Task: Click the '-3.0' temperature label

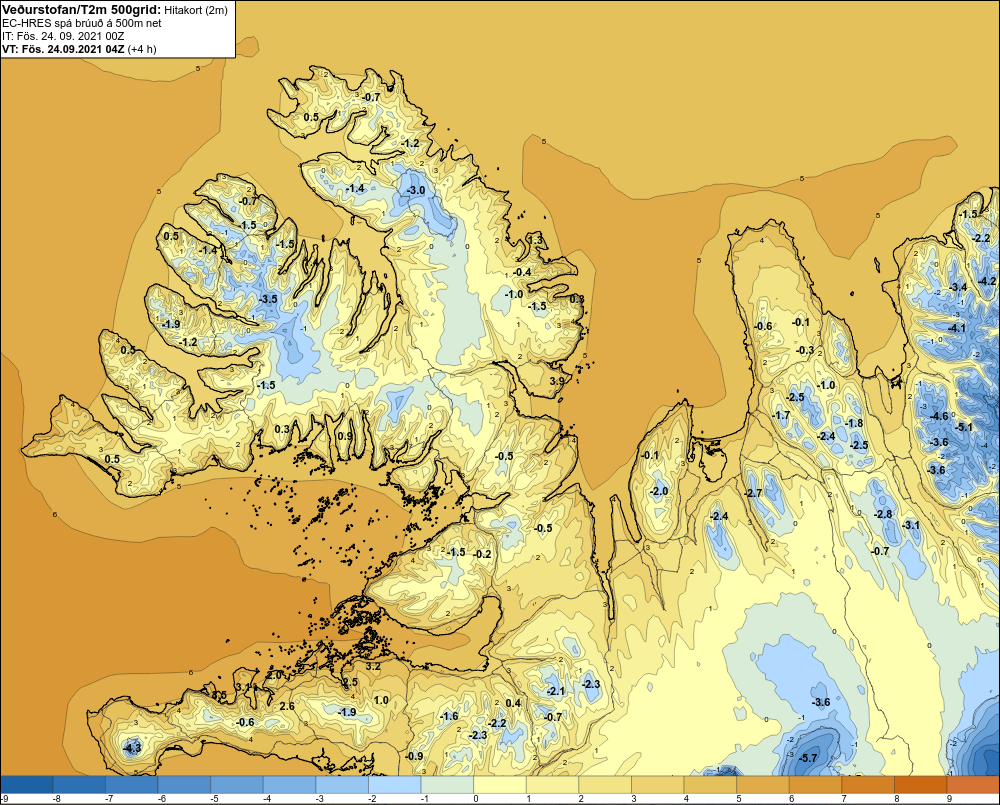Action: click(x=416, y=191)
